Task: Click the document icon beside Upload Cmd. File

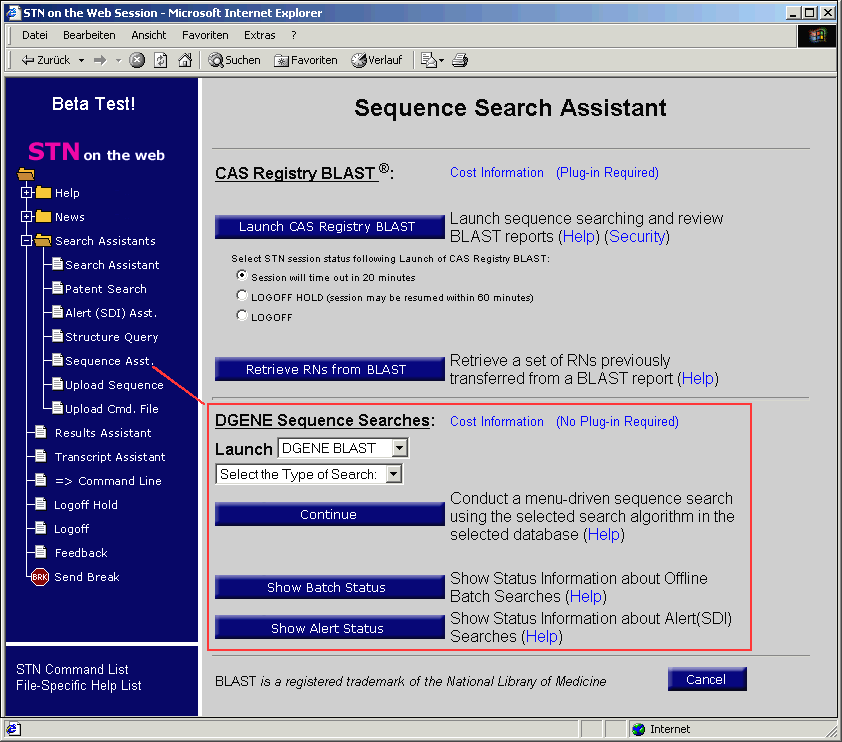Action: pyautogui.click(x=57, y=408)
